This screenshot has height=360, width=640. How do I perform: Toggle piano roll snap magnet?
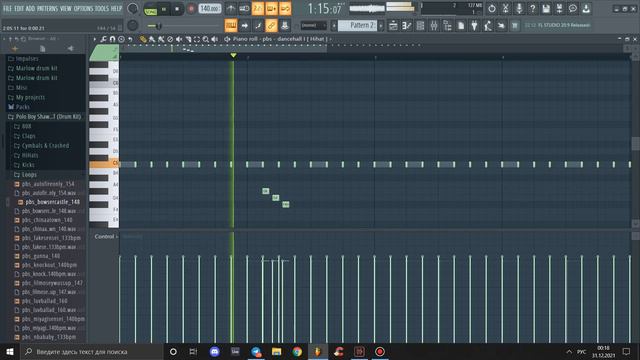pyautogui.click(x=112, y=39)
